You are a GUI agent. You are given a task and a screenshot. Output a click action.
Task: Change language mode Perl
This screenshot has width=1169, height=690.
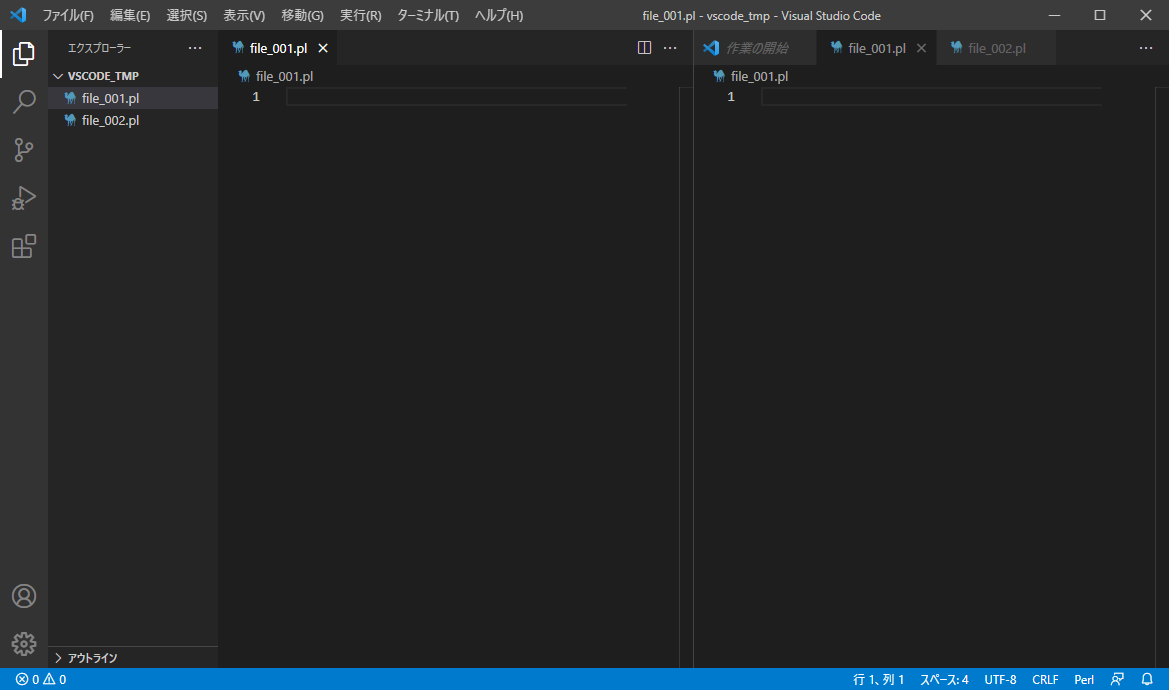pyautogui.click(x=1084, y=679)
